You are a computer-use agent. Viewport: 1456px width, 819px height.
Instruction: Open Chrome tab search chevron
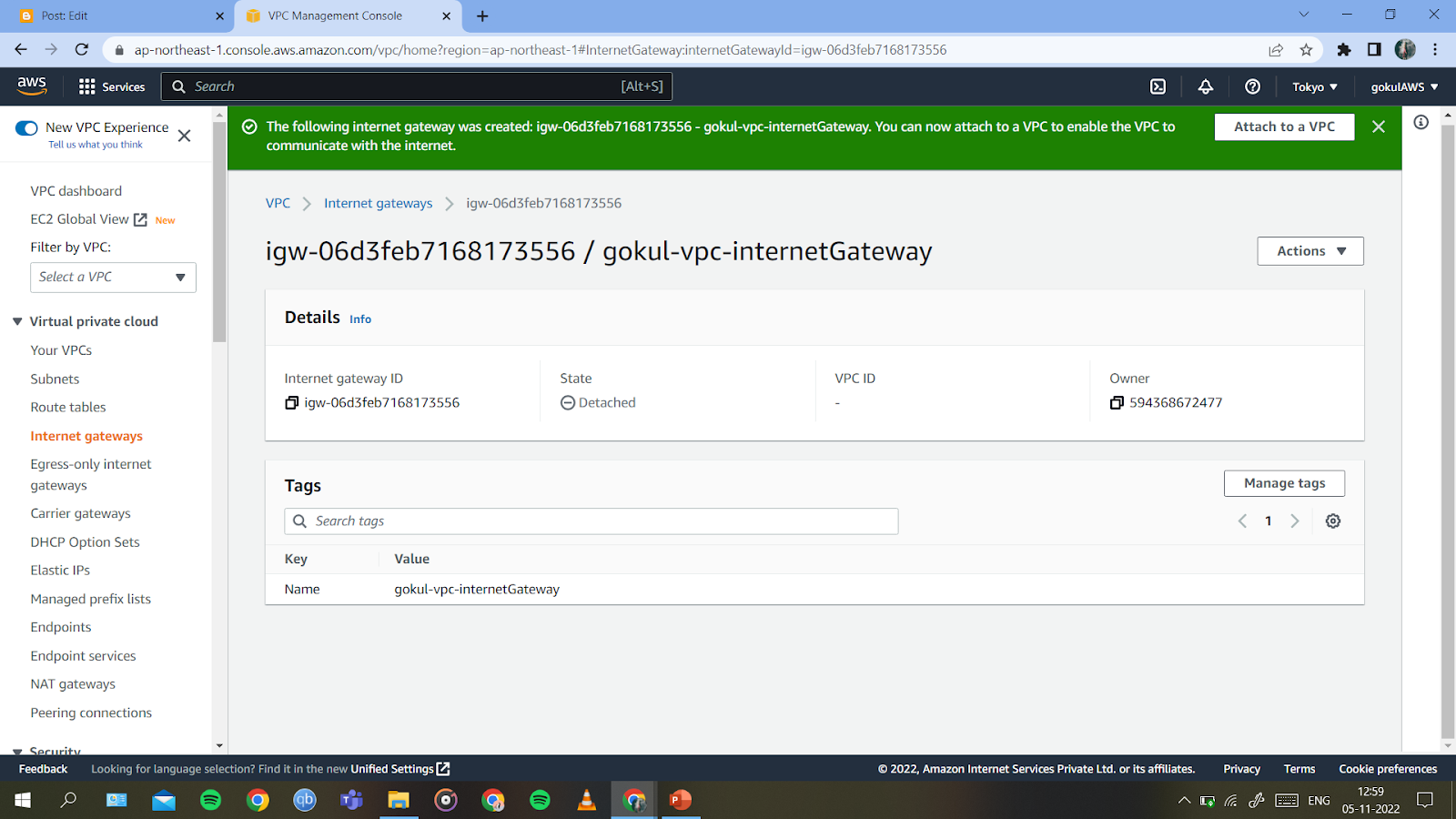(x=1303, y=15)
